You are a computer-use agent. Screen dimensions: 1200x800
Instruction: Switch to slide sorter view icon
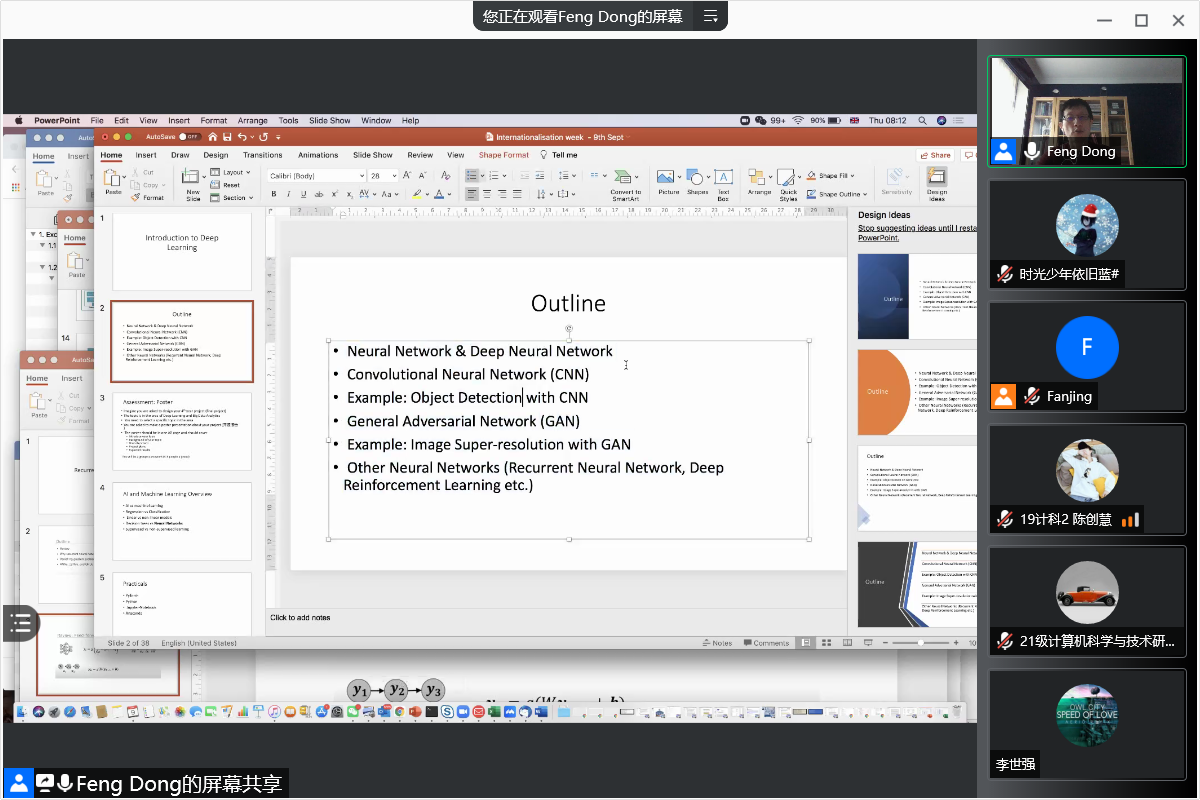pos(824,643)
